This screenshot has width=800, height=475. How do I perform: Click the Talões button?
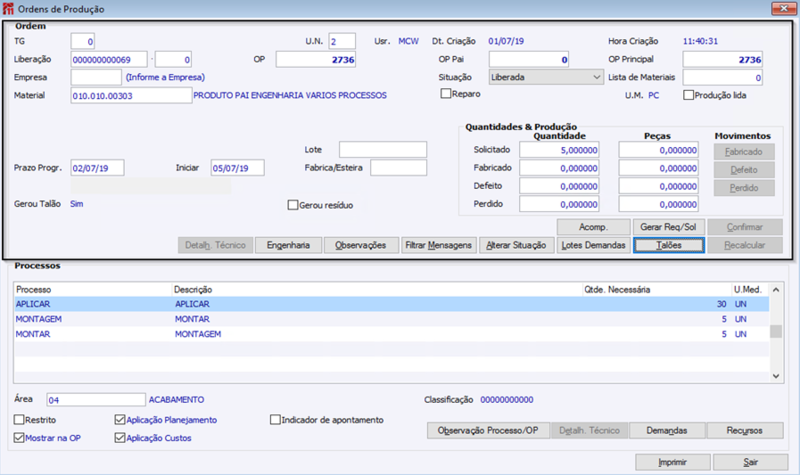669,244
